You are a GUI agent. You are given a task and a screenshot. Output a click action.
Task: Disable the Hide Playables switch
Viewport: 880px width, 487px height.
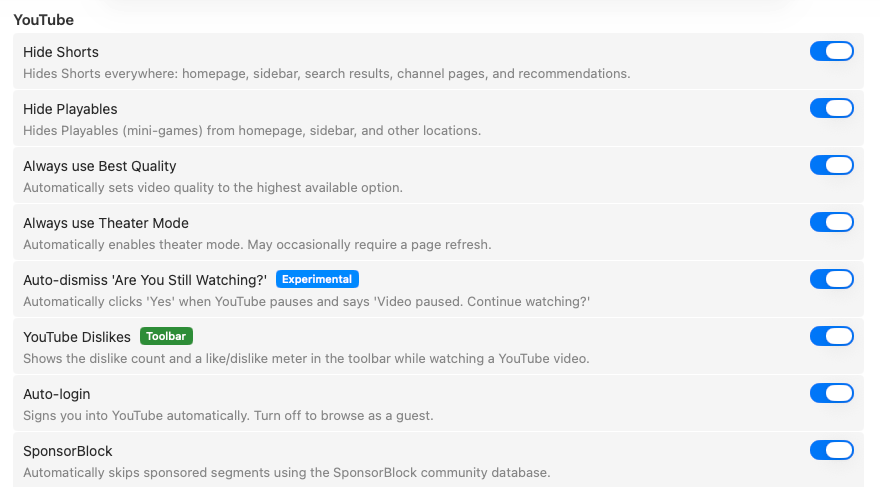click(x=832, y=108)
